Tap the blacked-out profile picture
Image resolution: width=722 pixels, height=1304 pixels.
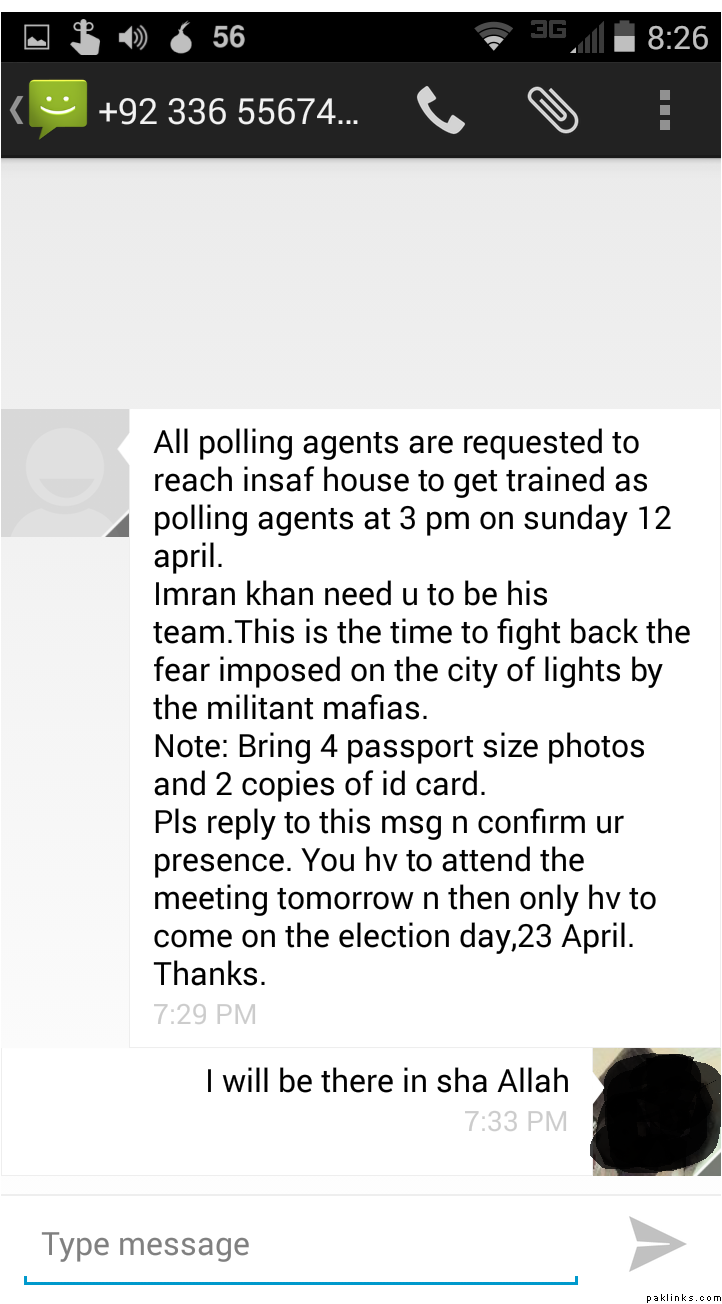point(655,1110)
